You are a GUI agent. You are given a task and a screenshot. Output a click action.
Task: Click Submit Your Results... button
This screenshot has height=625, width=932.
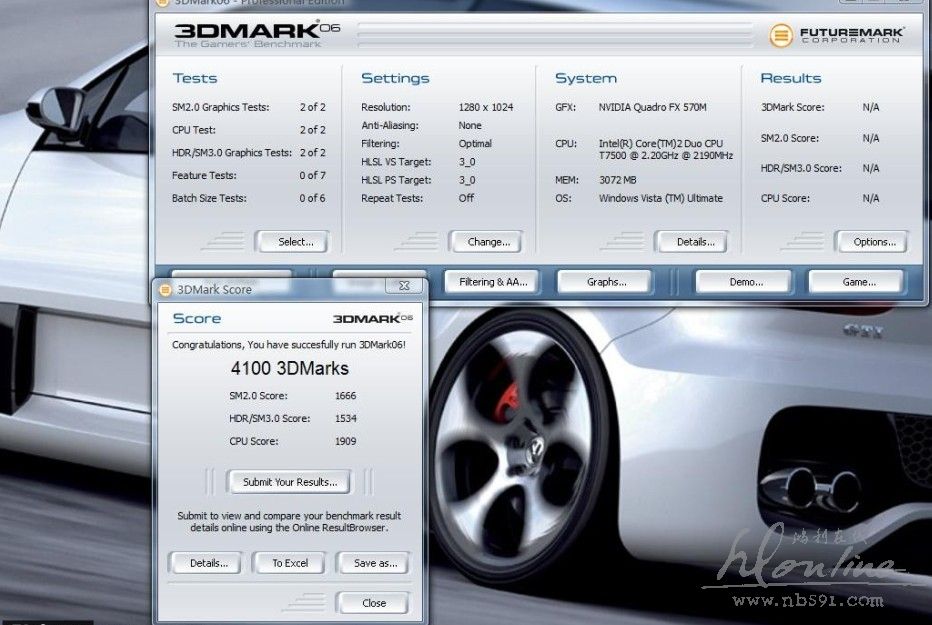[x=289, y=482]
